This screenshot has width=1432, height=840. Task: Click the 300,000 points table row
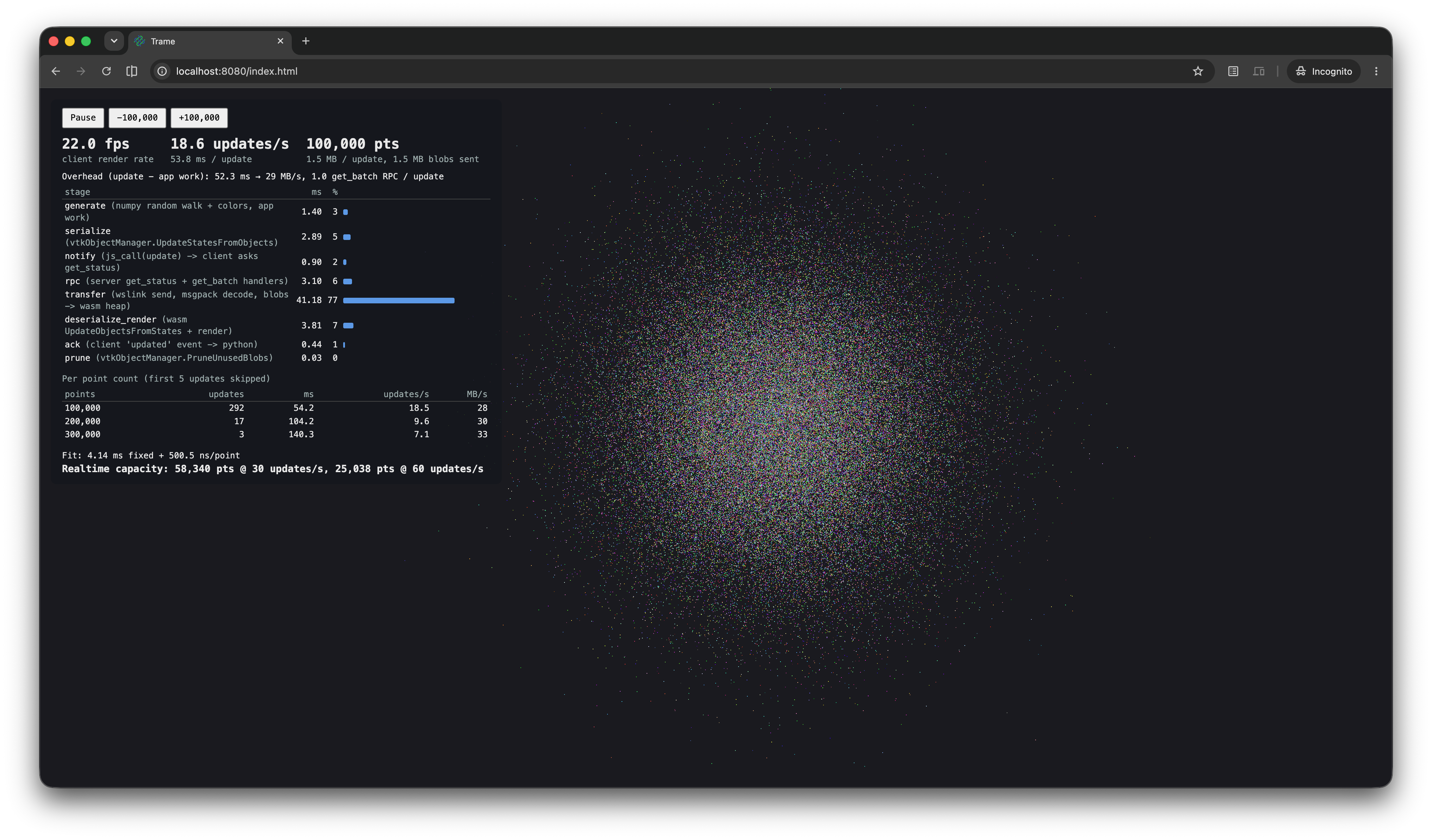276,434
